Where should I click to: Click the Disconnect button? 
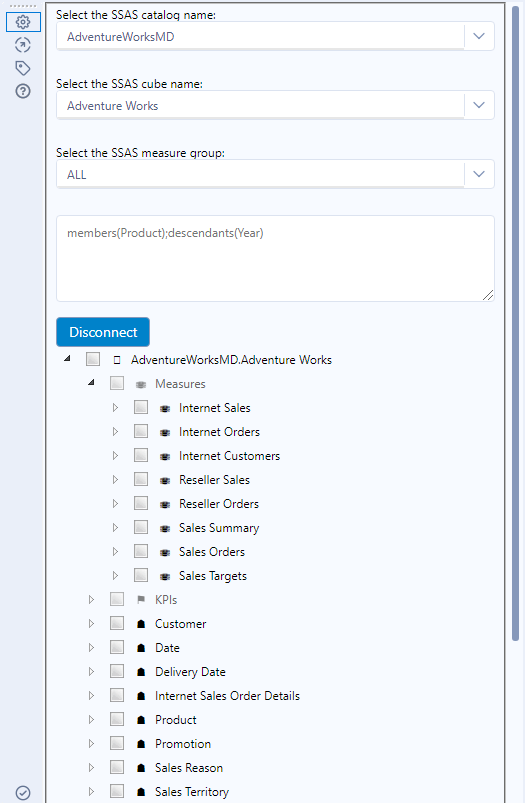103,332
